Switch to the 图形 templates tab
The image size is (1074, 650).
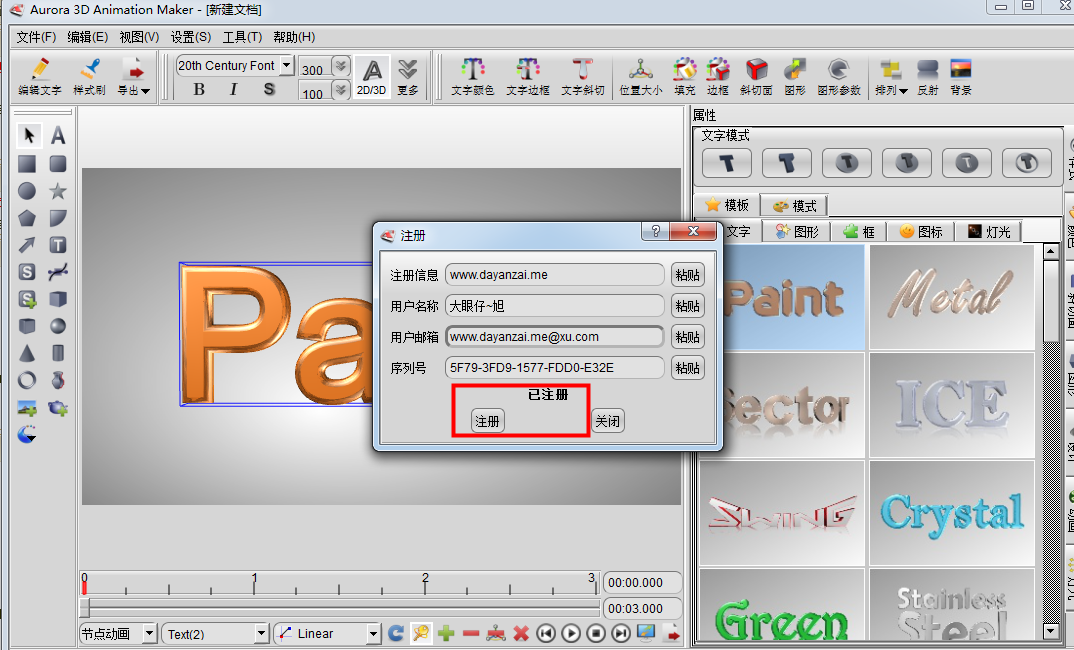797,232
